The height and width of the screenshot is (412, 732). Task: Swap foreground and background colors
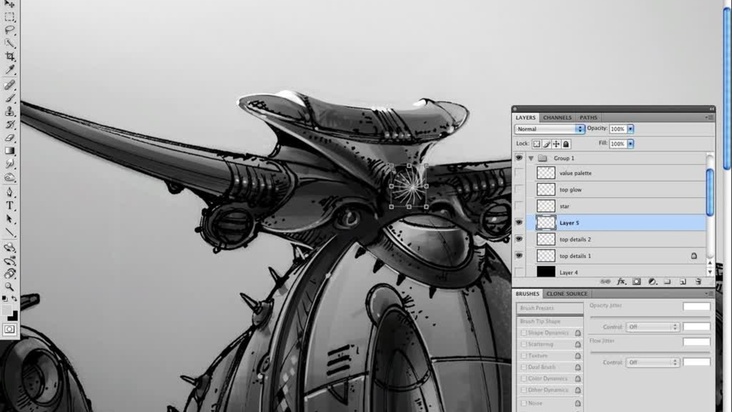pos(14,299)
